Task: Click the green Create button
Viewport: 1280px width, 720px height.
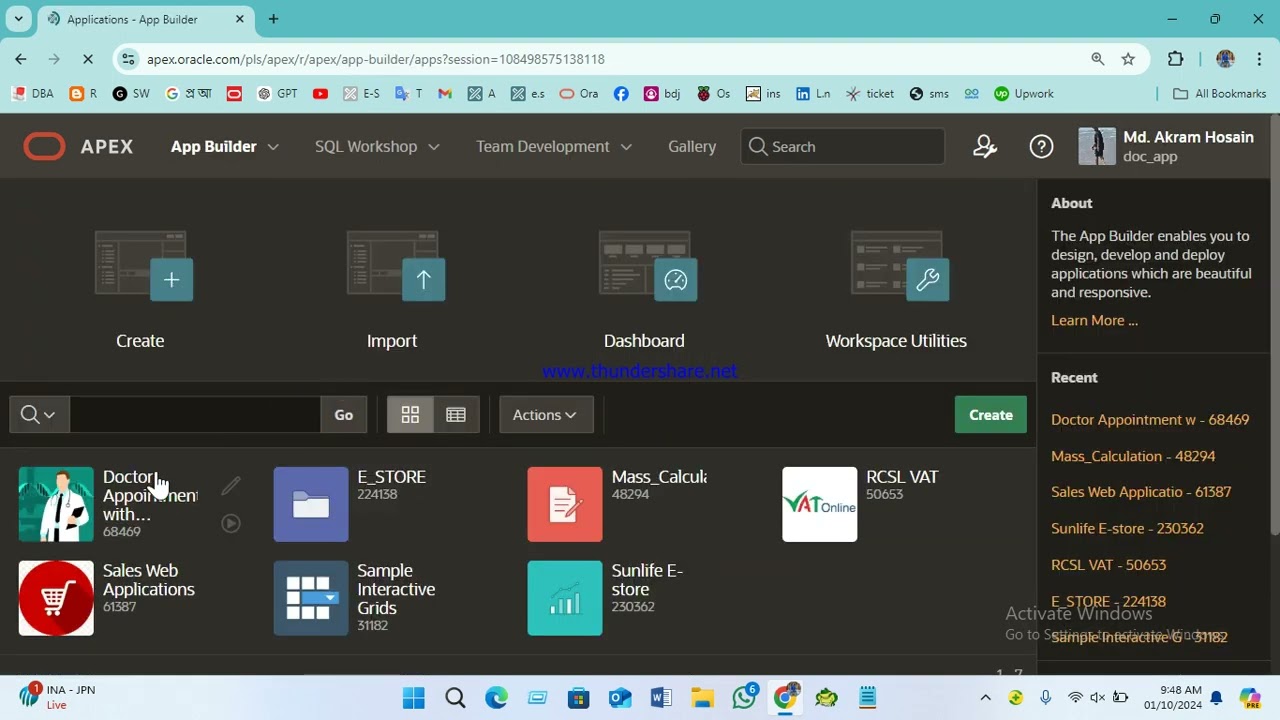Action: point(991,415)
